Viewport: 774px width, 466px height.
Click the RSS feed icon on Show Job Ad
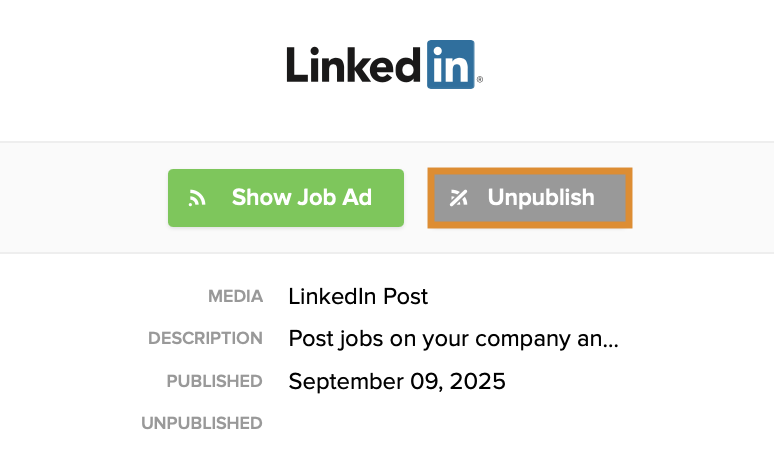(x=198, y=198)
